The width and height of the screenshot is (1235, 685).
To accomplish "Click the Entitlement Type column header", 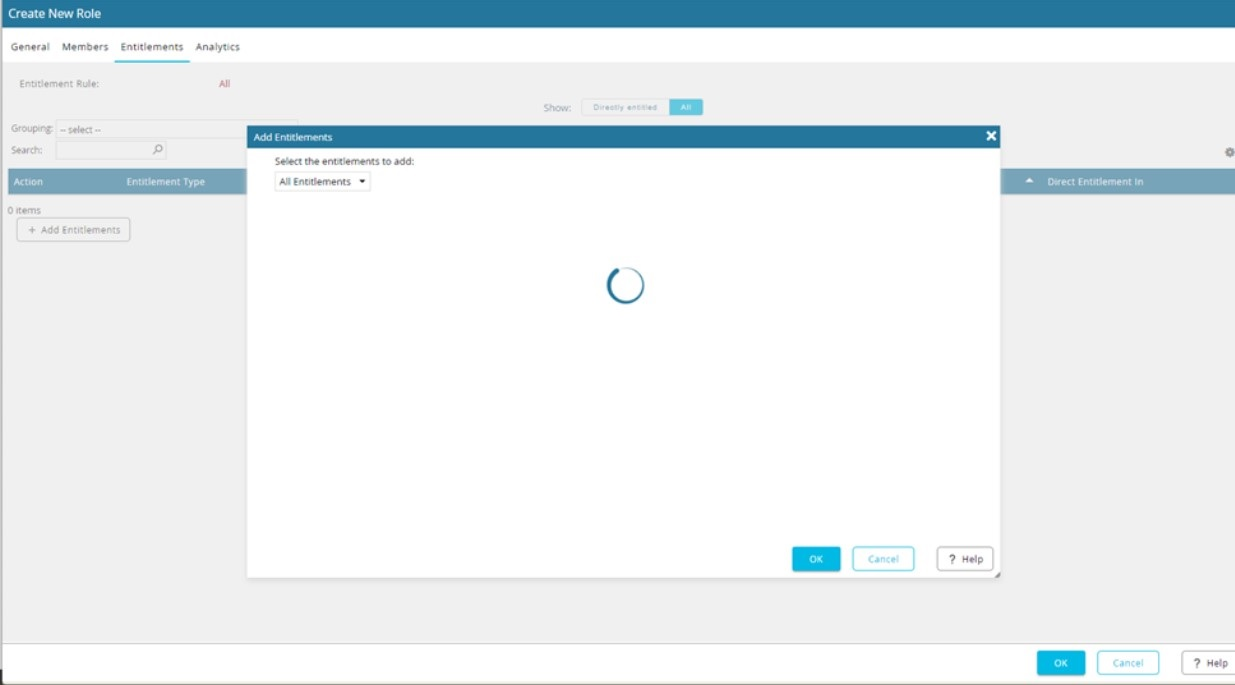I will (x=165, y=182).
